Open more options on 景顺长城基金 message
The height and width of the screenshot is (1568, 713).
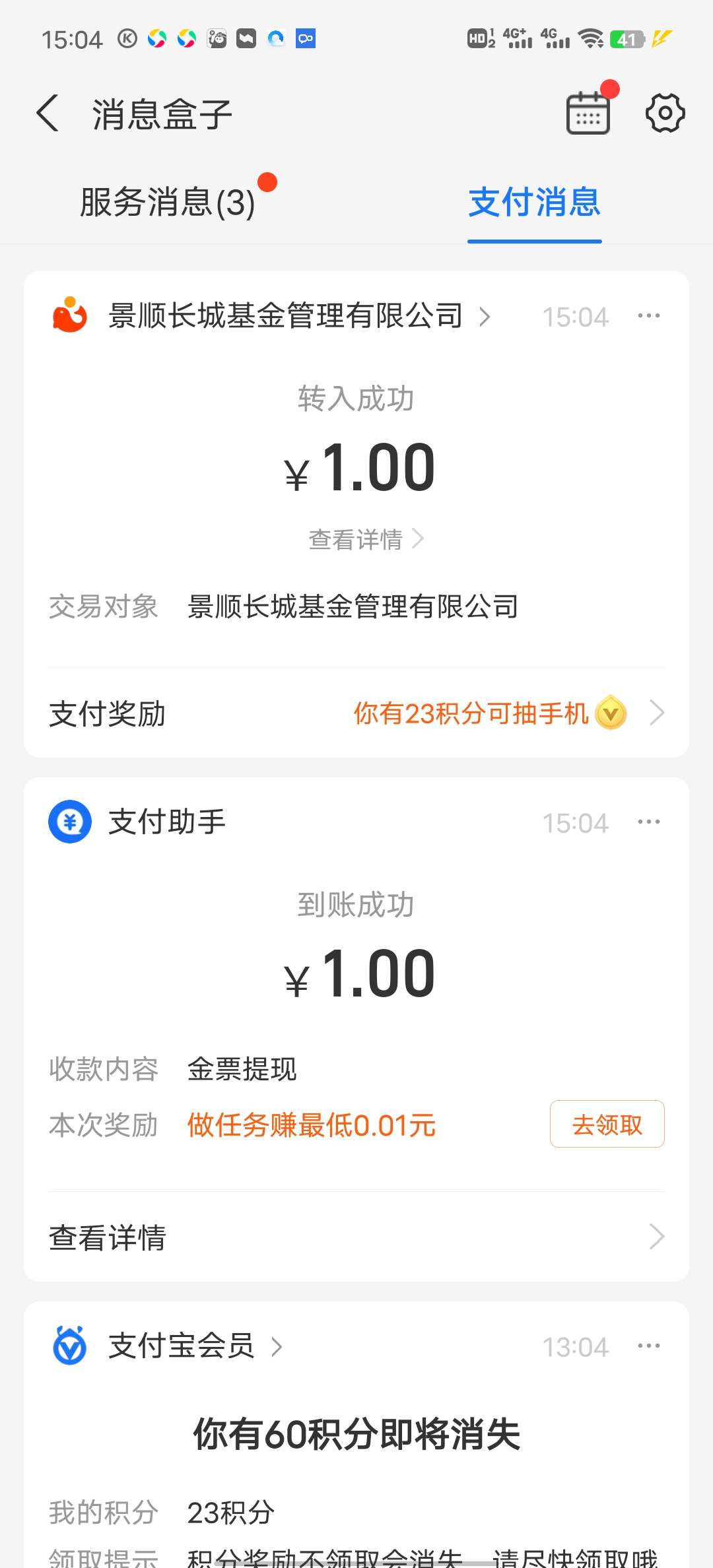coord(648,315)
